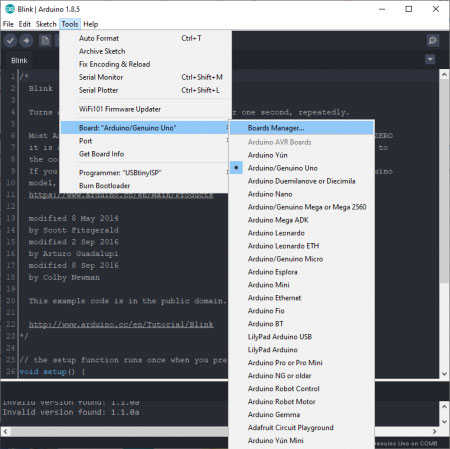Expand the Board submenu entry
The image size is (450, 449).
tap(145, 128)
